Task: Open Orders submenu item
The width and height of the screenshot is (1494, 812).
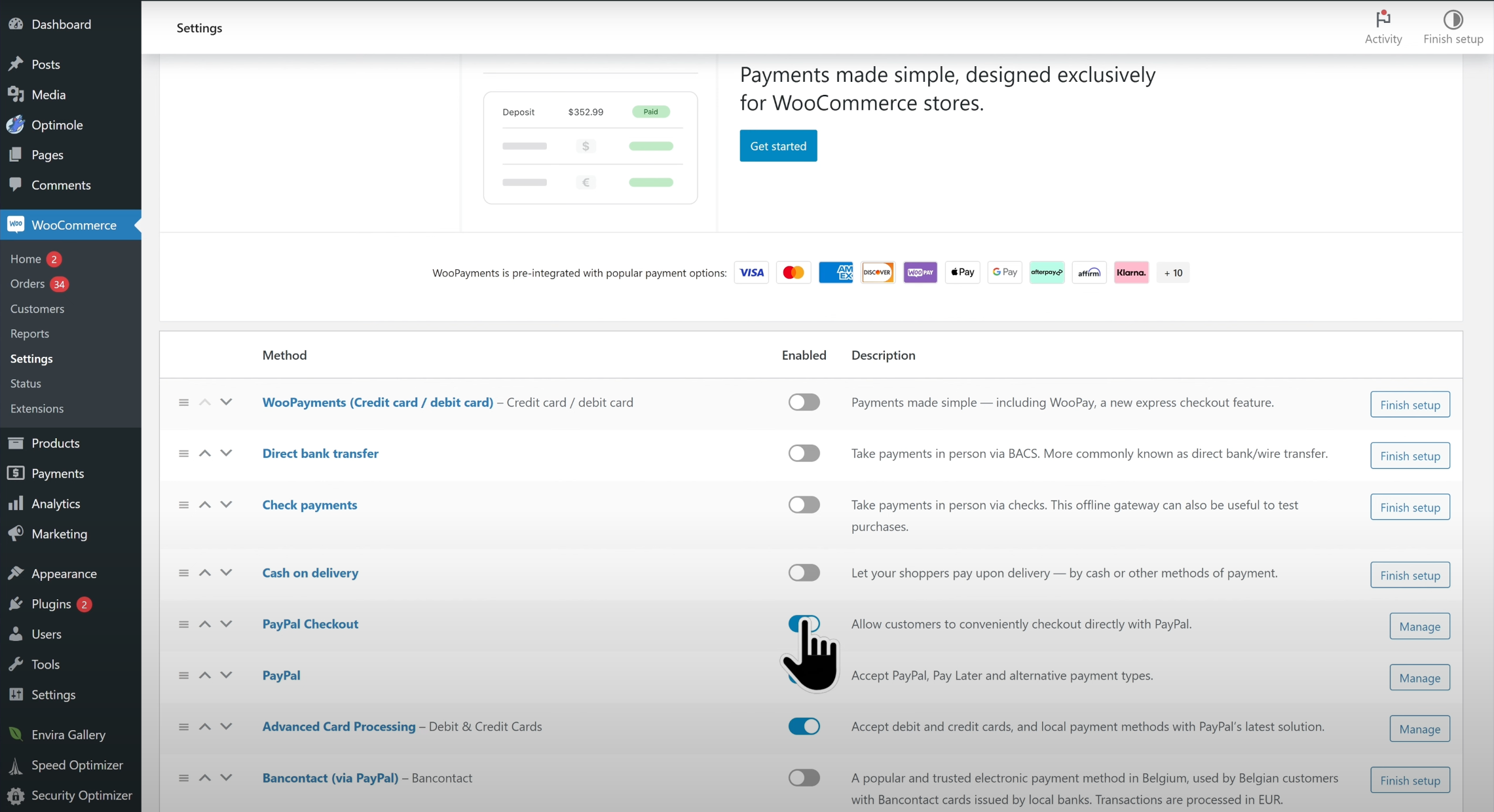Action: 28,284
